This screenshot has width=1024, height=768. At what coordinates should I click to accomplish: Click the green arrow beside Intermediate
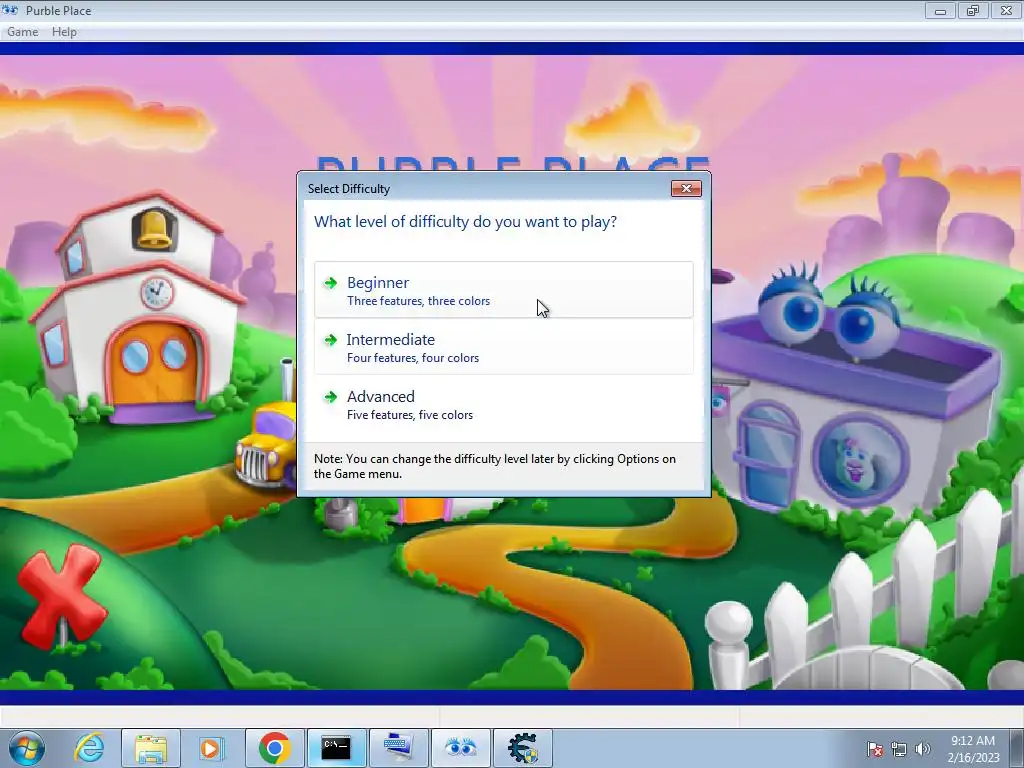330,340
